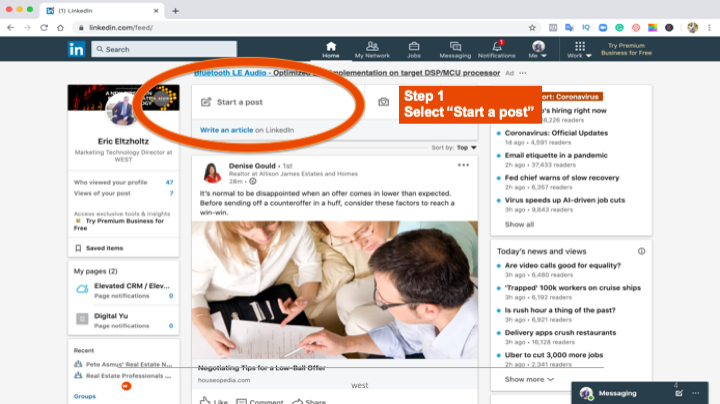
Task: Expand Show more in Today's news
Action: coord(529,379)
